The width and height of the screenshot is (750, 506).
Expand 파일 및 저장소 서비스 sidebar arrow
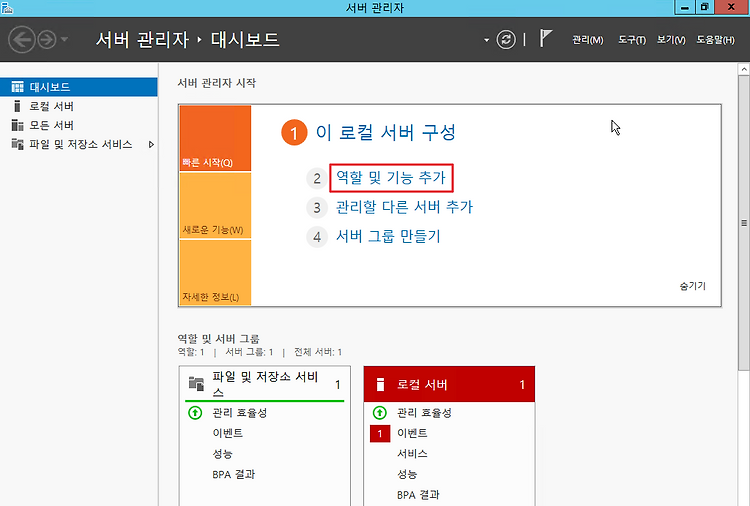point(151,144)
